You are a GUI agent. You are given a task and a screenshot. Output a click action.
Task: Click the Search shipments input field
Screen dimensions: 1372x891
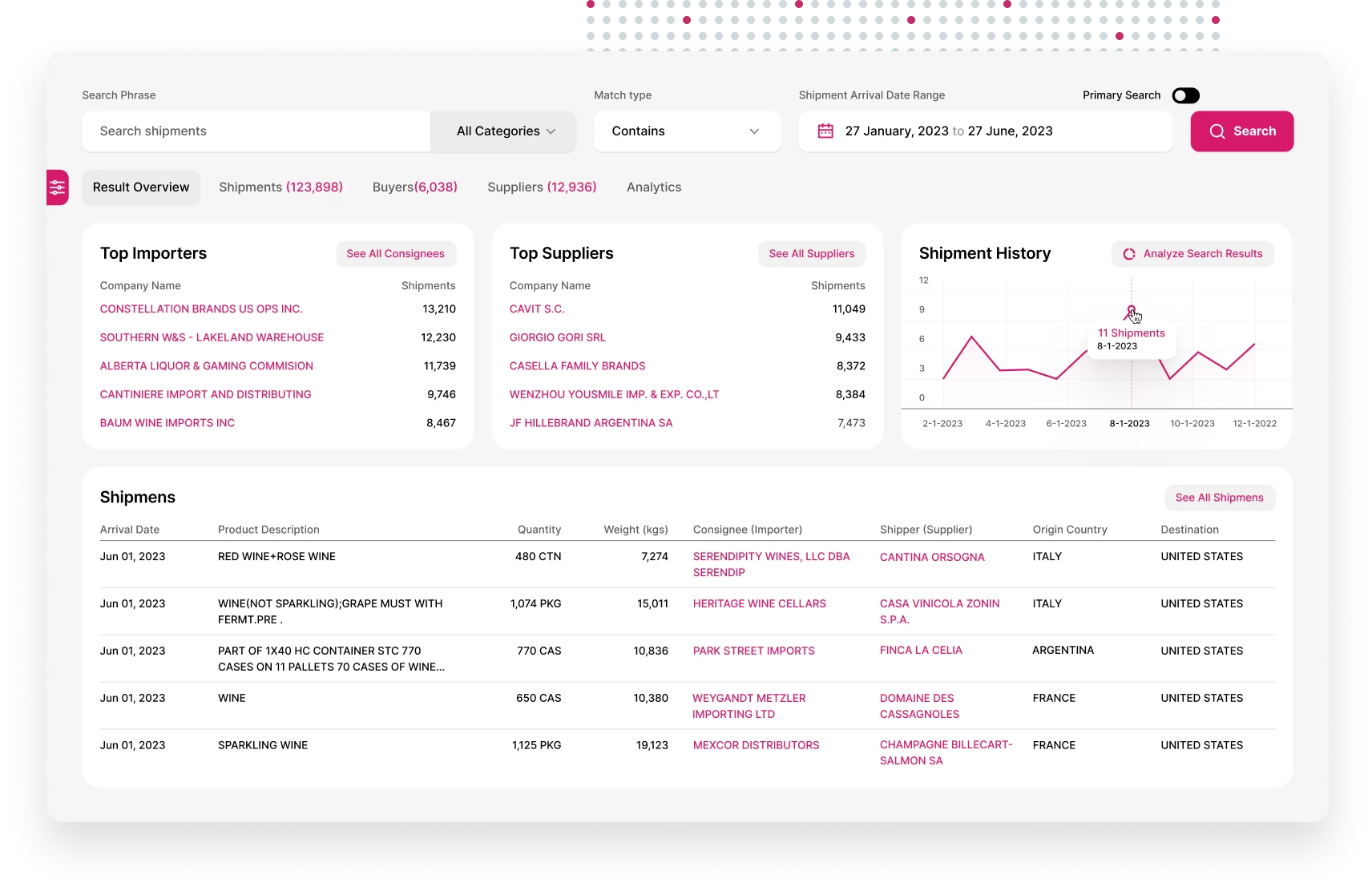coord(256,131)
